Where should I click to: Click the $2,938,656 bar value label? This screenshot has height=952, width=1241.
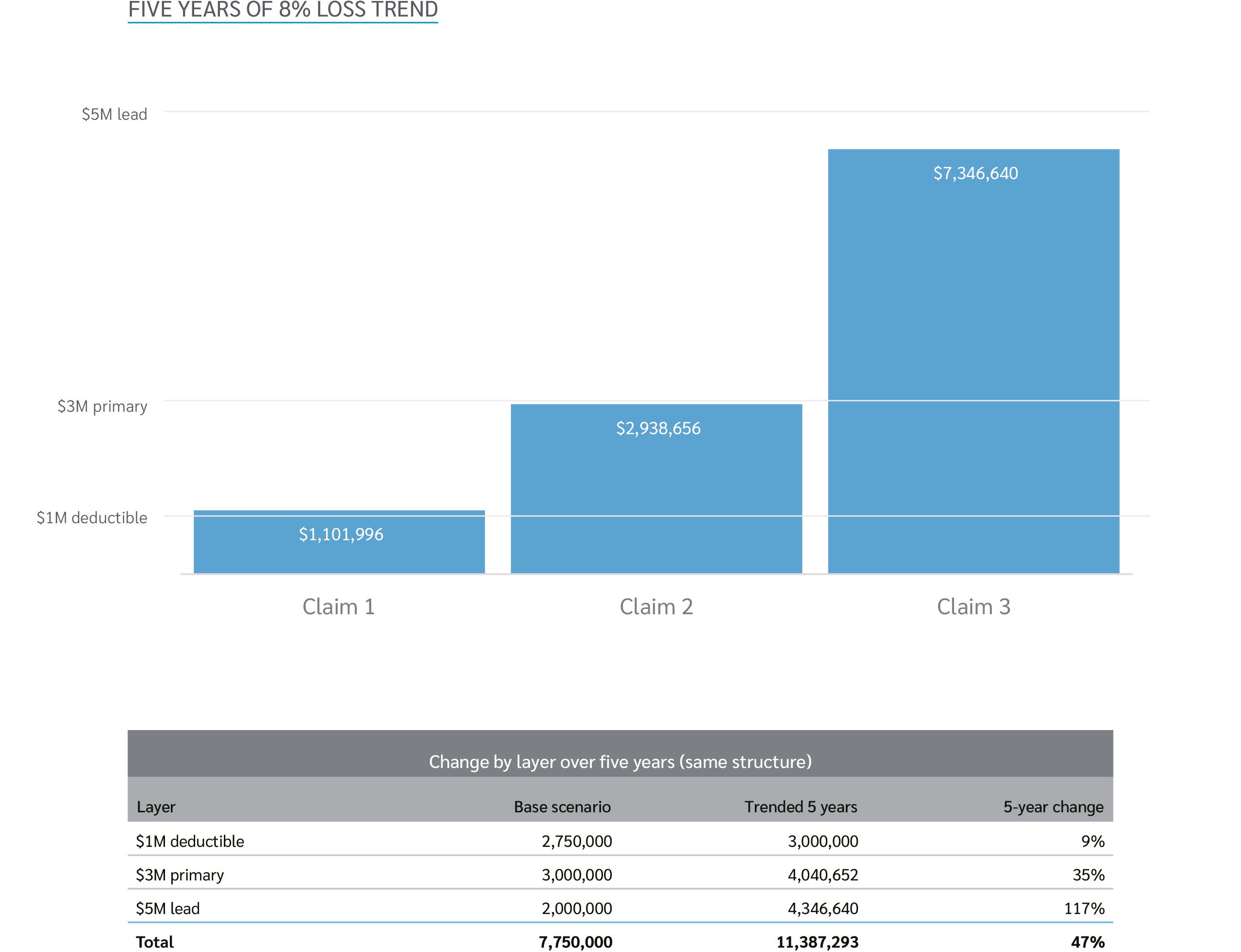[x=658, y=428]
